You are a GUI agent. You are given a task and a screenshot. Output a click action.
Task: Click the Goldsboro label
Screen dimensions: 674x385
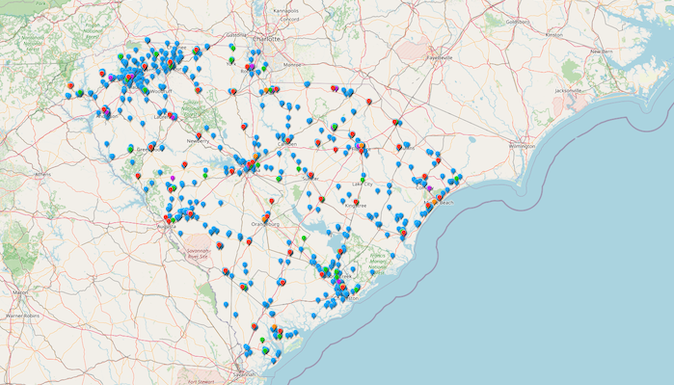pos(517,21)
